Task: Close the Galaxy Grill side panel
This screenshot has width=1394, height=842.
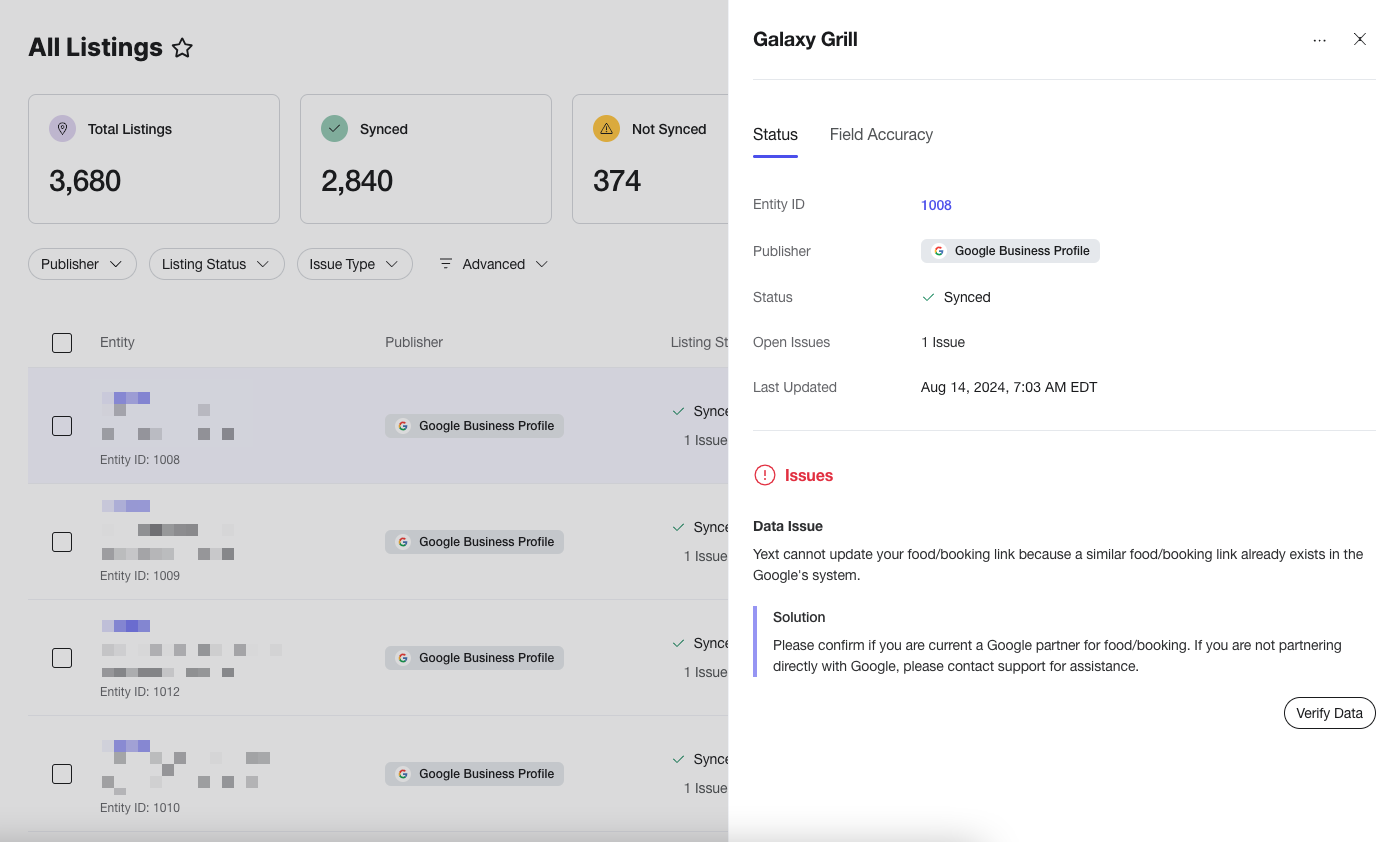Action: point(1360,40)
